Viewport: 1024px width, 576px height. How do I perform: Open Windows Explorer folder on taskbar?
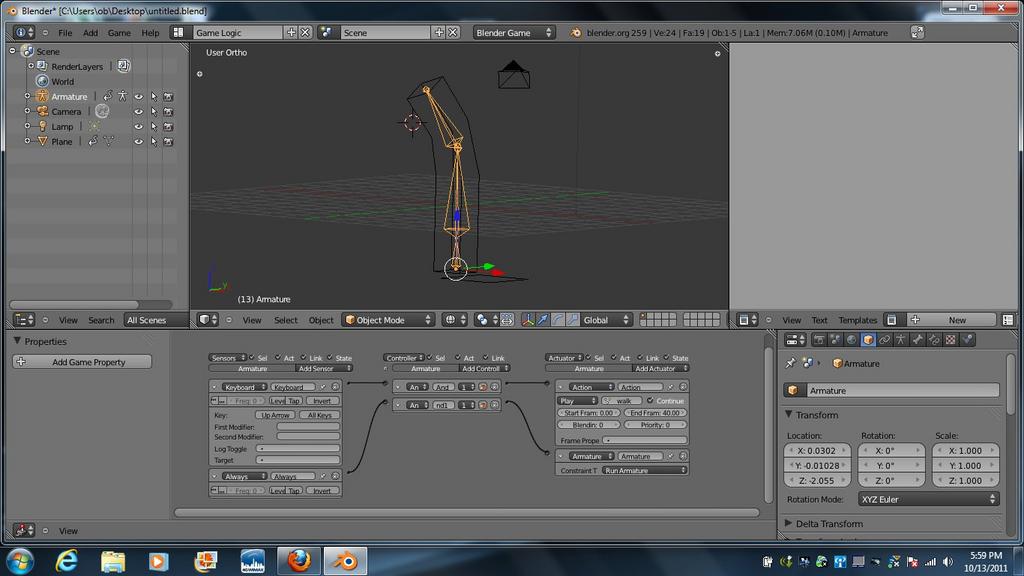tap(112, 560)
